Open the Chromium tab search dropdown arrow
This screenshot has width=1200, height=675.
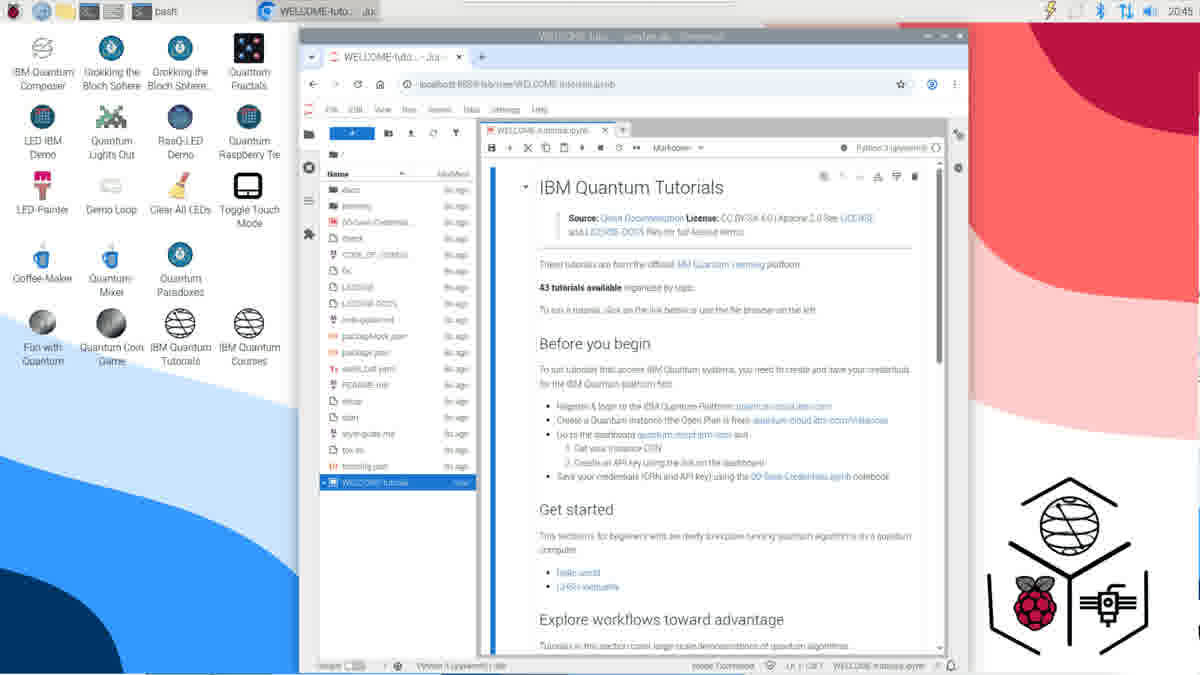click(x=311, y=57)
